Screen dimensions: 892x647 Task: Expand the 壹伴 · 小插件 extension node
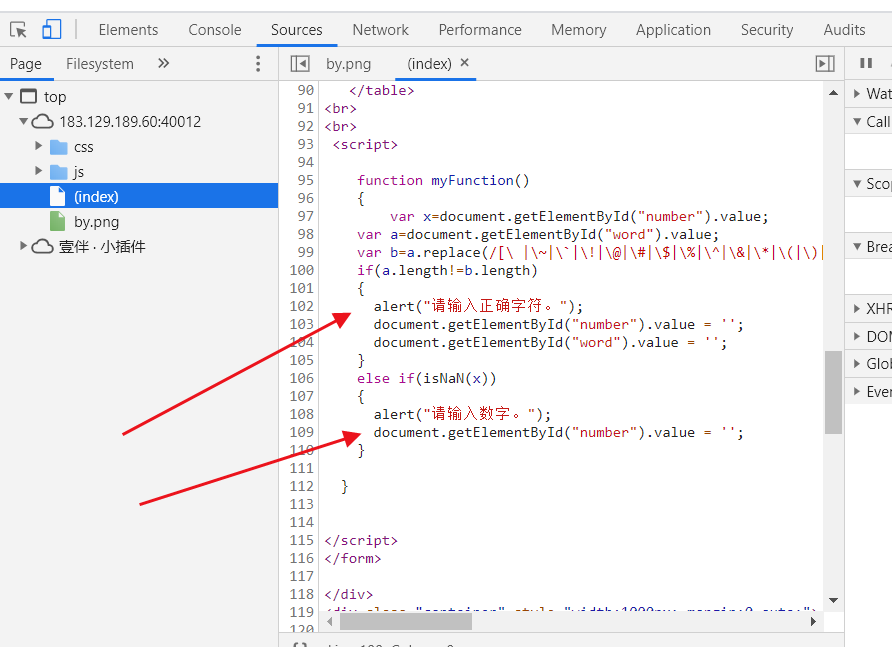click(x=23, y=246)
